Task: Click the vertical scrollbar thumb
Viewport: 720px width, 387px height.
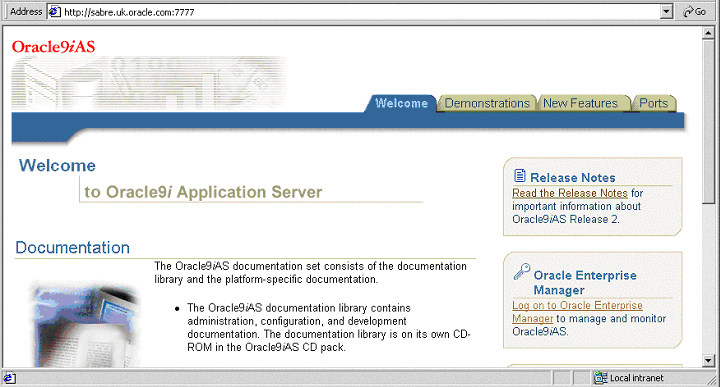Action: point(708,122)
